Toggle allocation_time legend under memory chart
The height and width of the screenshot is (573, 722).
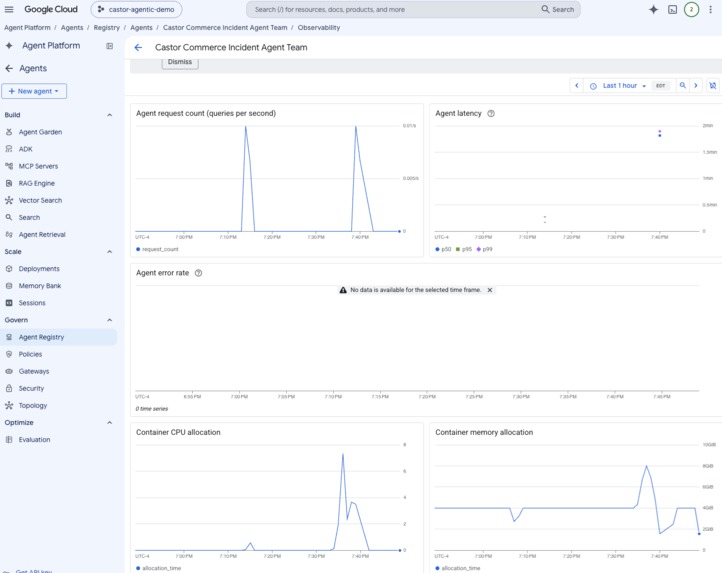pyautogui.click(x=458, y=568)
